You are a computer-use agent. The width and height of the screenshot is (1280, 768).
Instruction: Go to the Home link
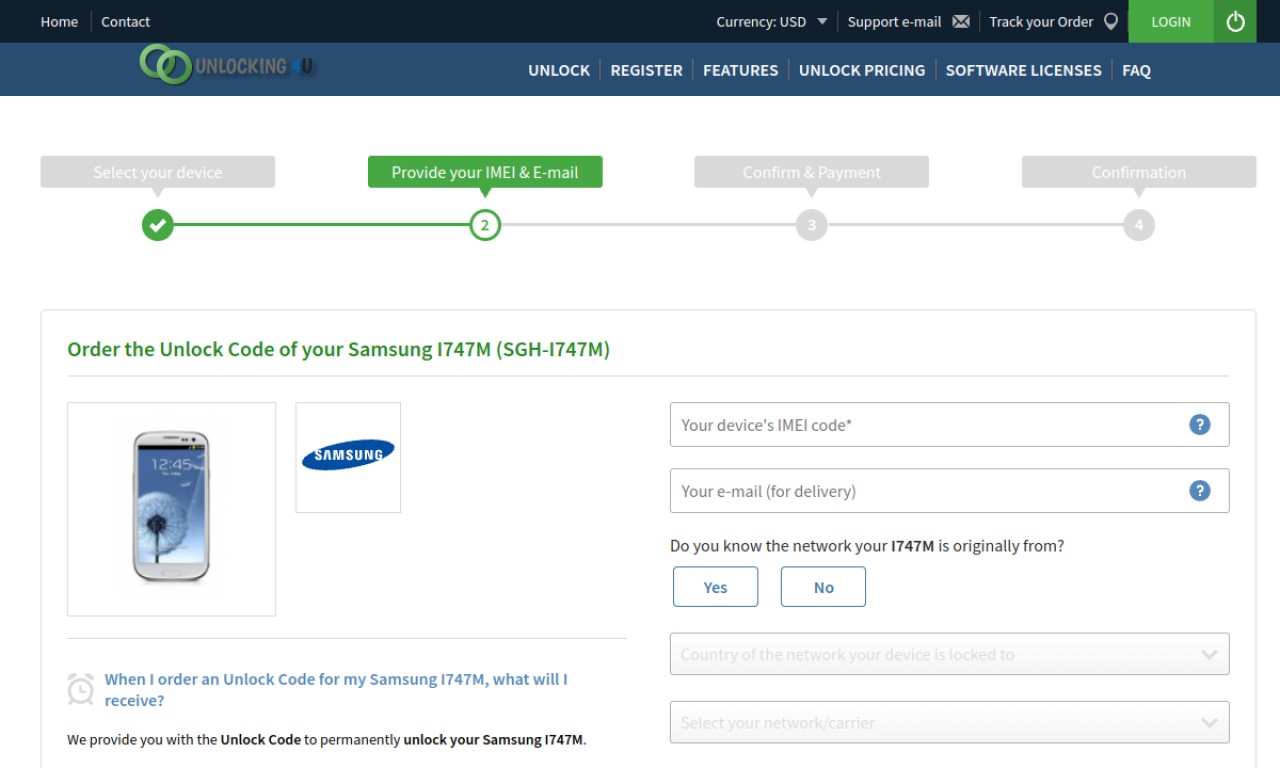pyautogui.click(x=59, y=22)
